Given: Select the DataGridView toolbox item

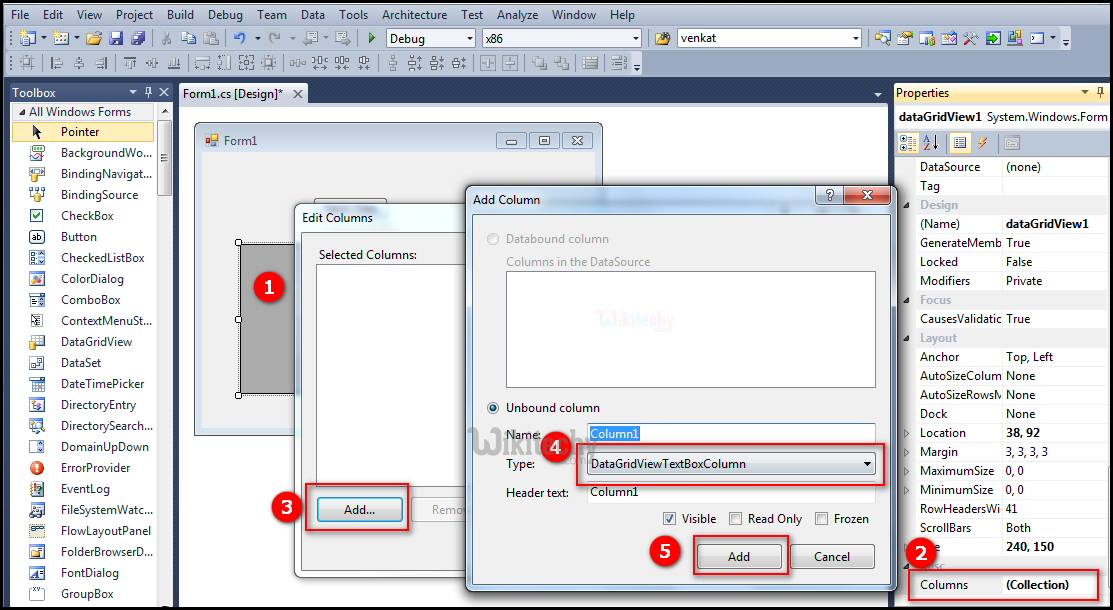Looking at the screenshot, I should pos(96,342).
